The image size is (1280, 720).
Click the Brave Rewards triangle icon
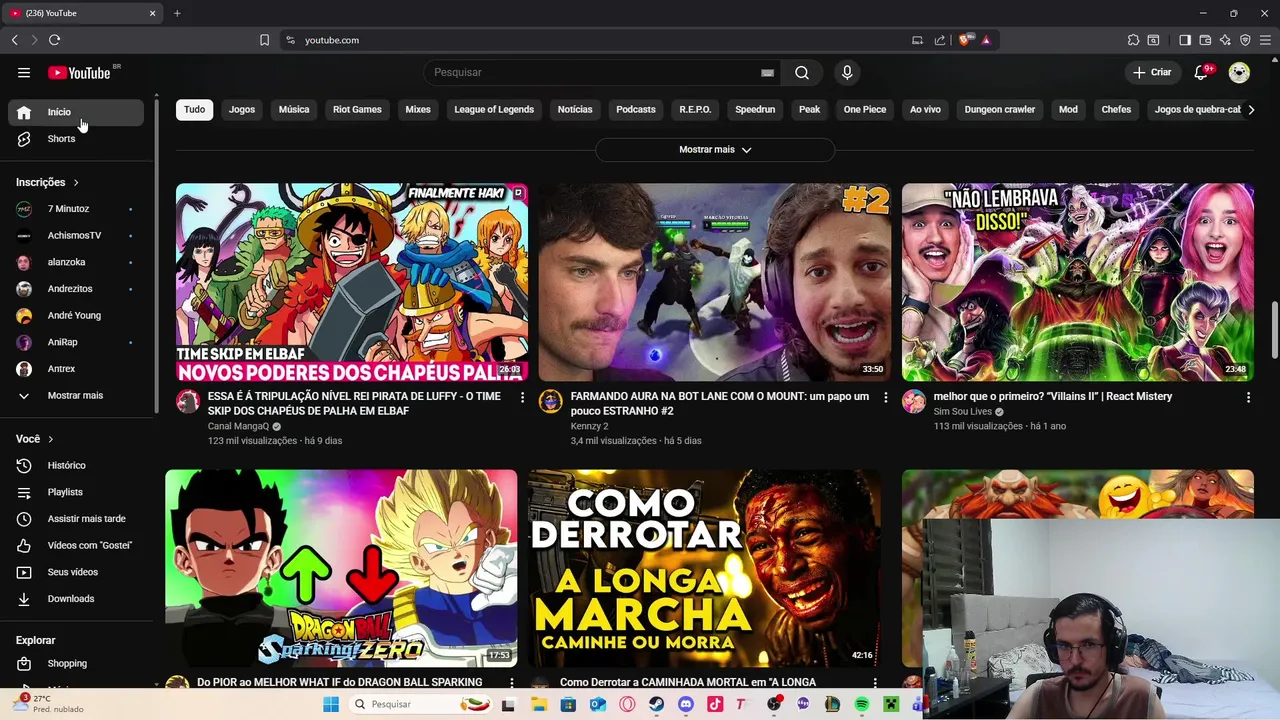point(986,40)
